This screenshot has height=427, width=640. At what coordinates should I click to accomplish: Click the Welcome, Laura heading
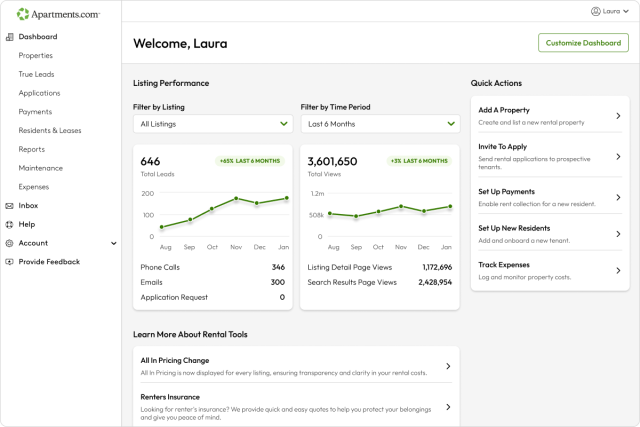point(180,44)
